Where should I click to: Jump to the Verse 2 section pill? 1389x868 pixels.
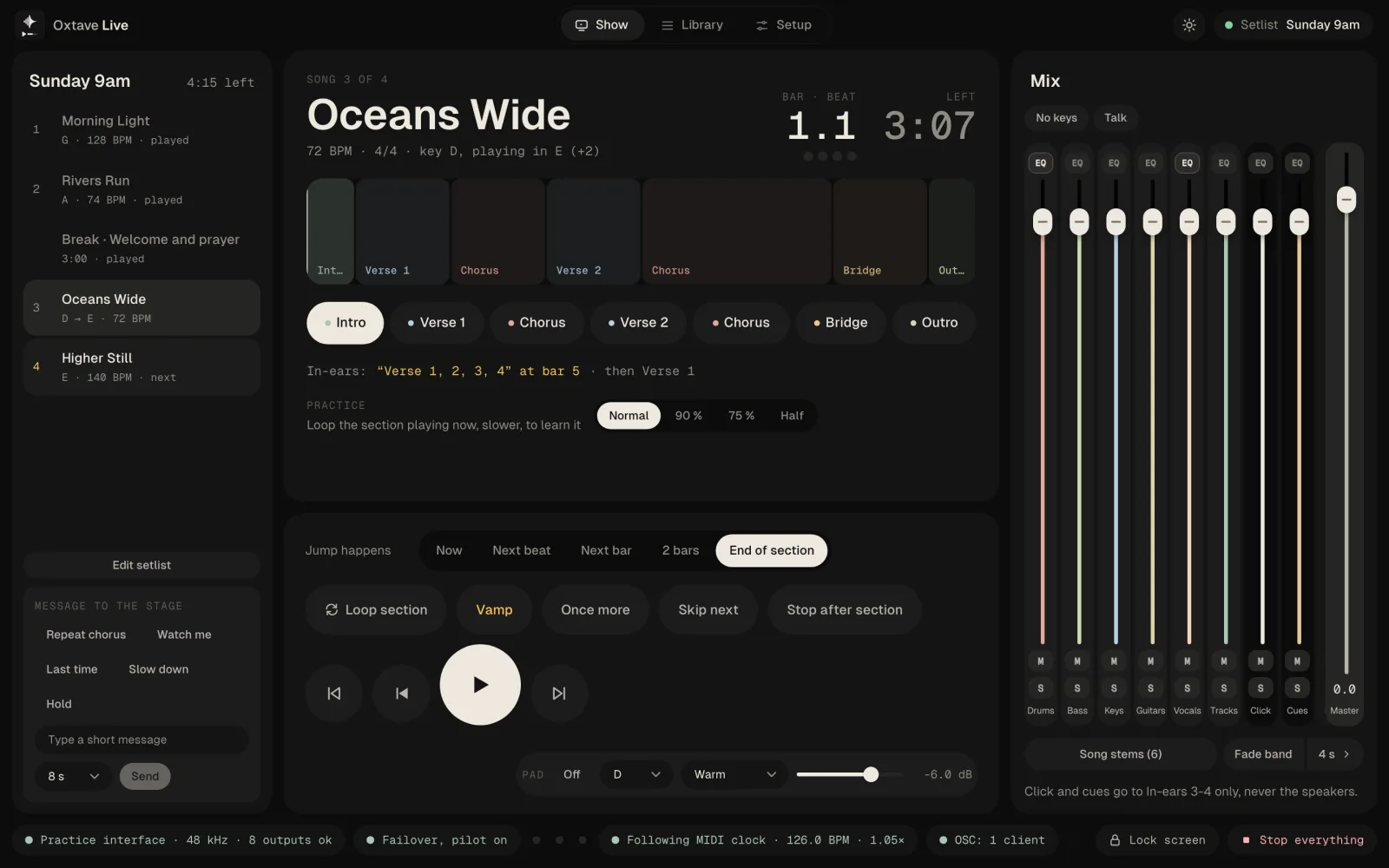(x=638, y=323)
